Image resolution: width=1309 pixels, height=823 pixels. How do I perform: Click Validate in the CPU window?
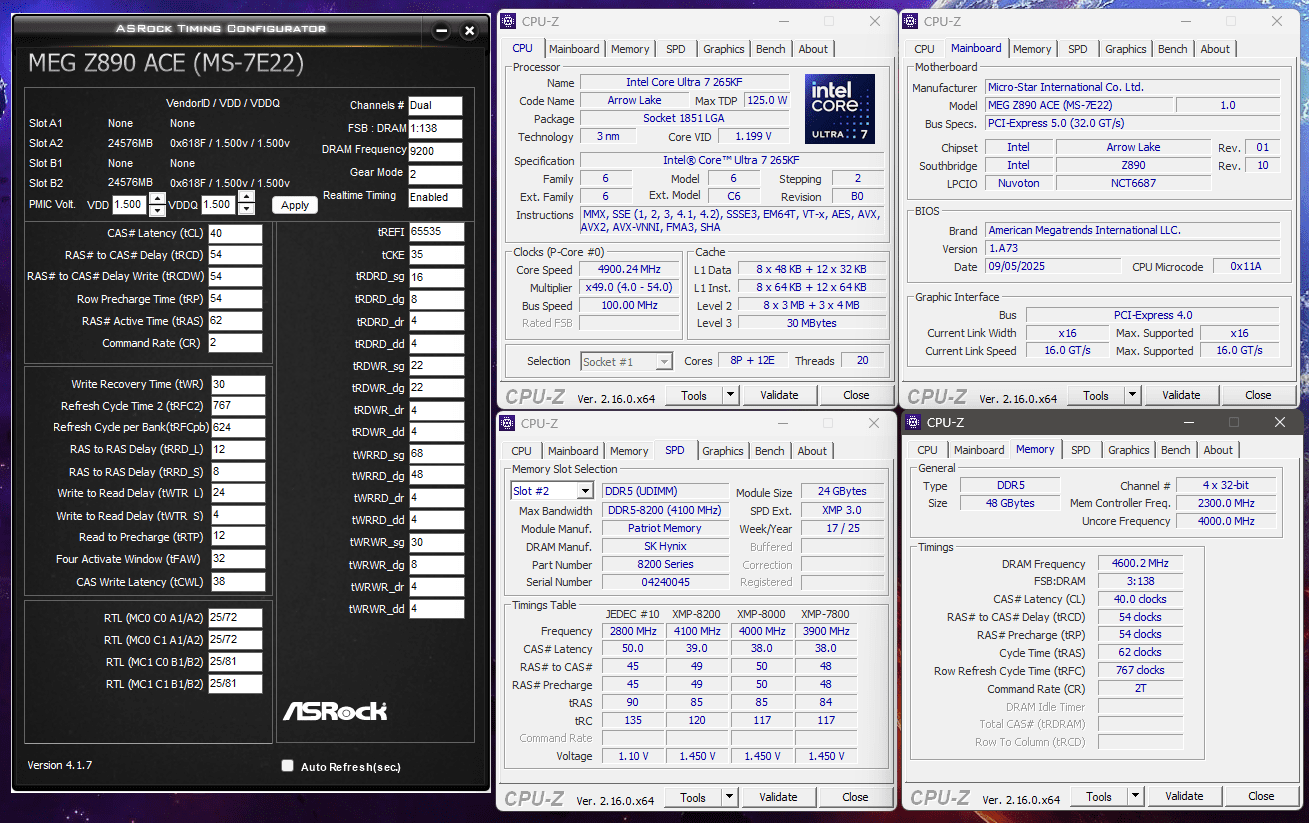pos(779,395)
